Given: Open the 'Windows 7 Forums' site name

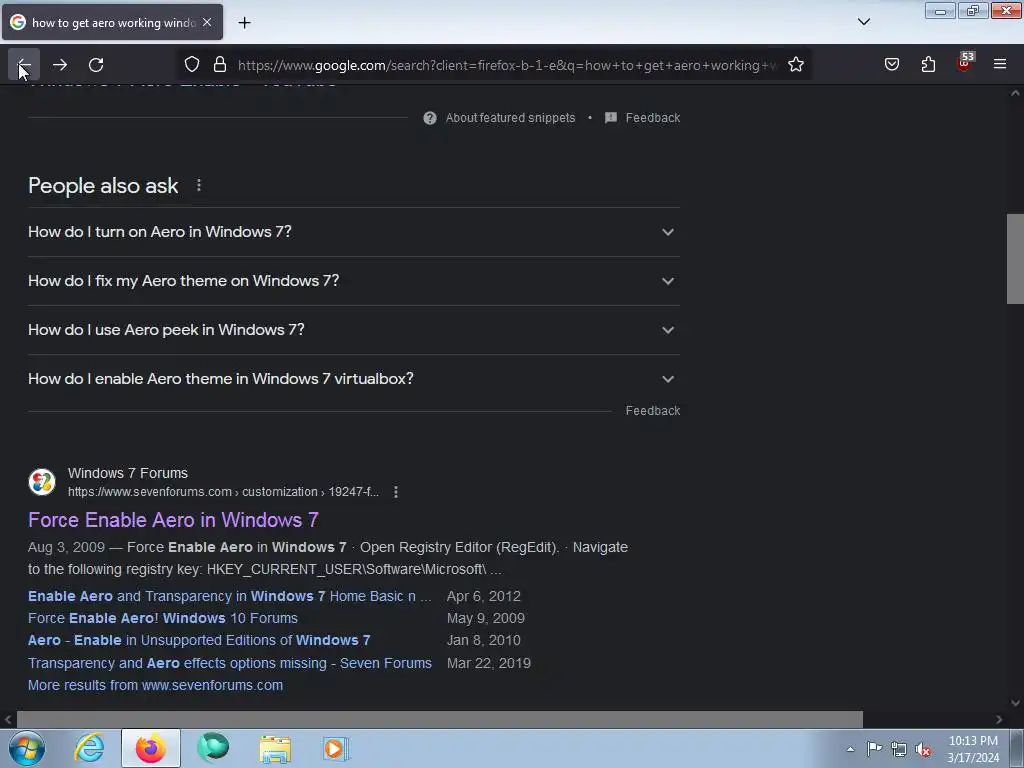Looking at the screenshot, I should 128,473.
